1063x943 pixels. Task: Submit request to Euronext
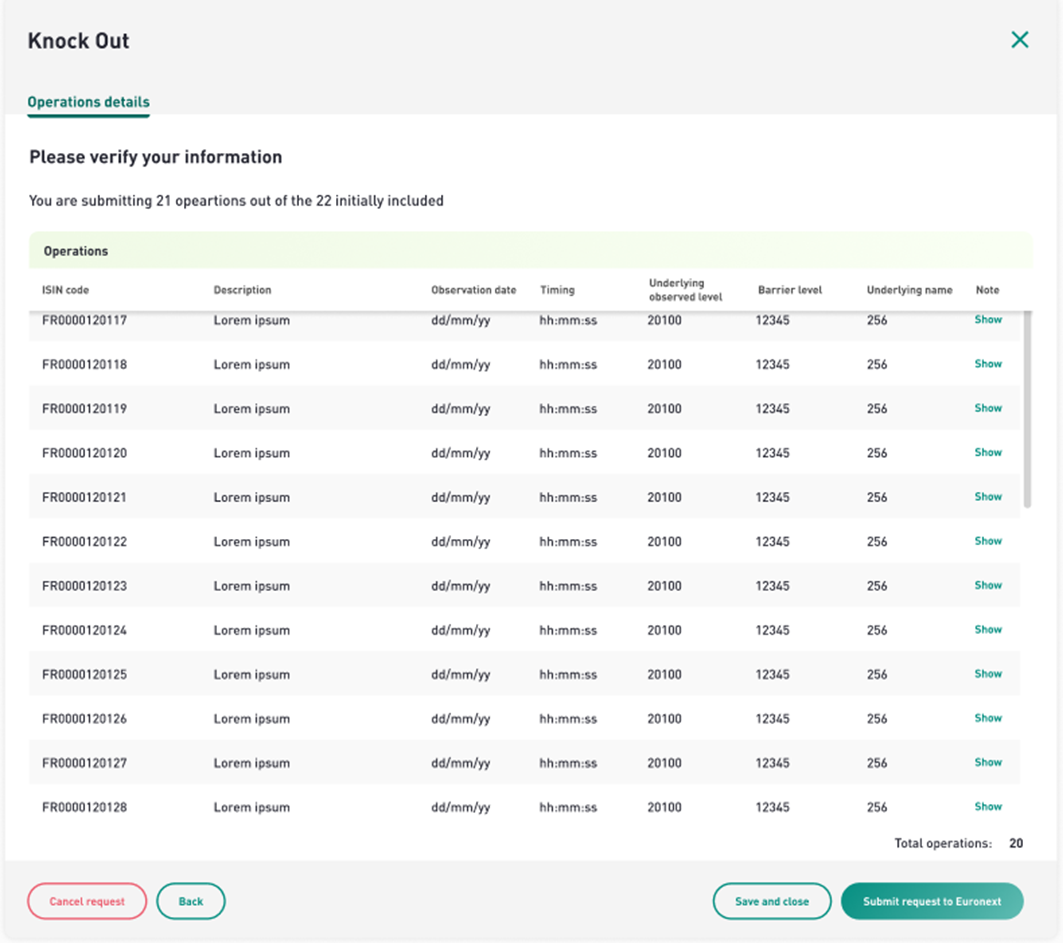click(x=932, y=901)
